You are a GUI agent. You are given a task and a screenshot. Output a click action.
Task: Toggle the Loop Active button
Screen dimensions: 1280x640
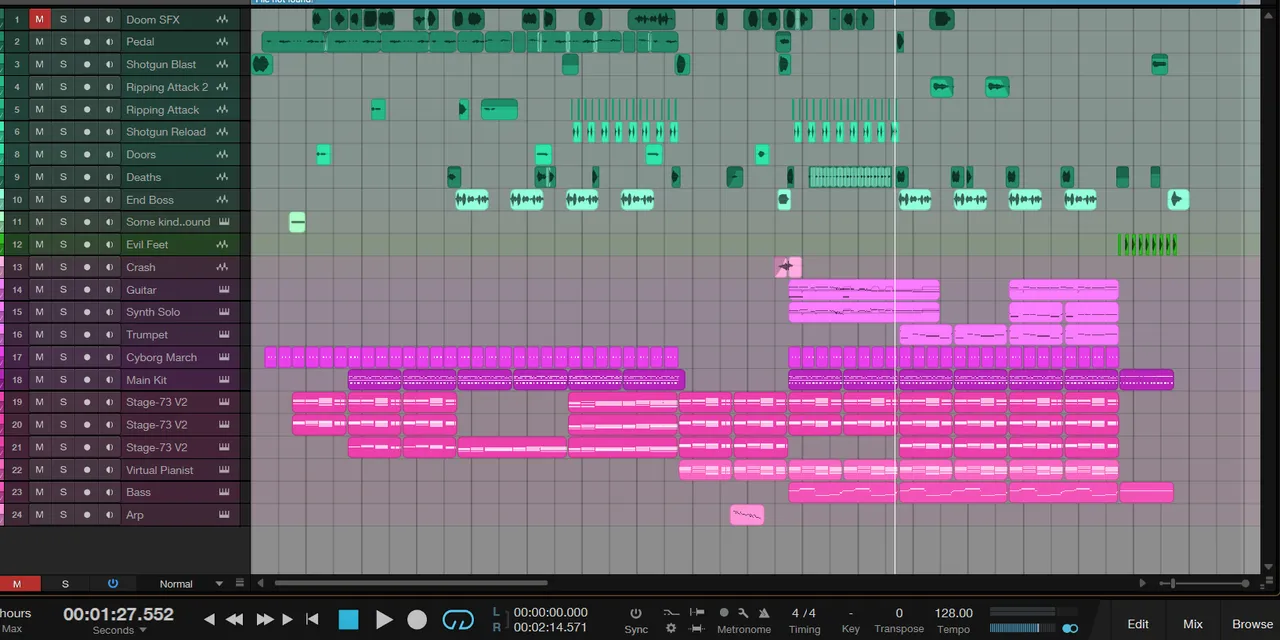tap(458, 621)
